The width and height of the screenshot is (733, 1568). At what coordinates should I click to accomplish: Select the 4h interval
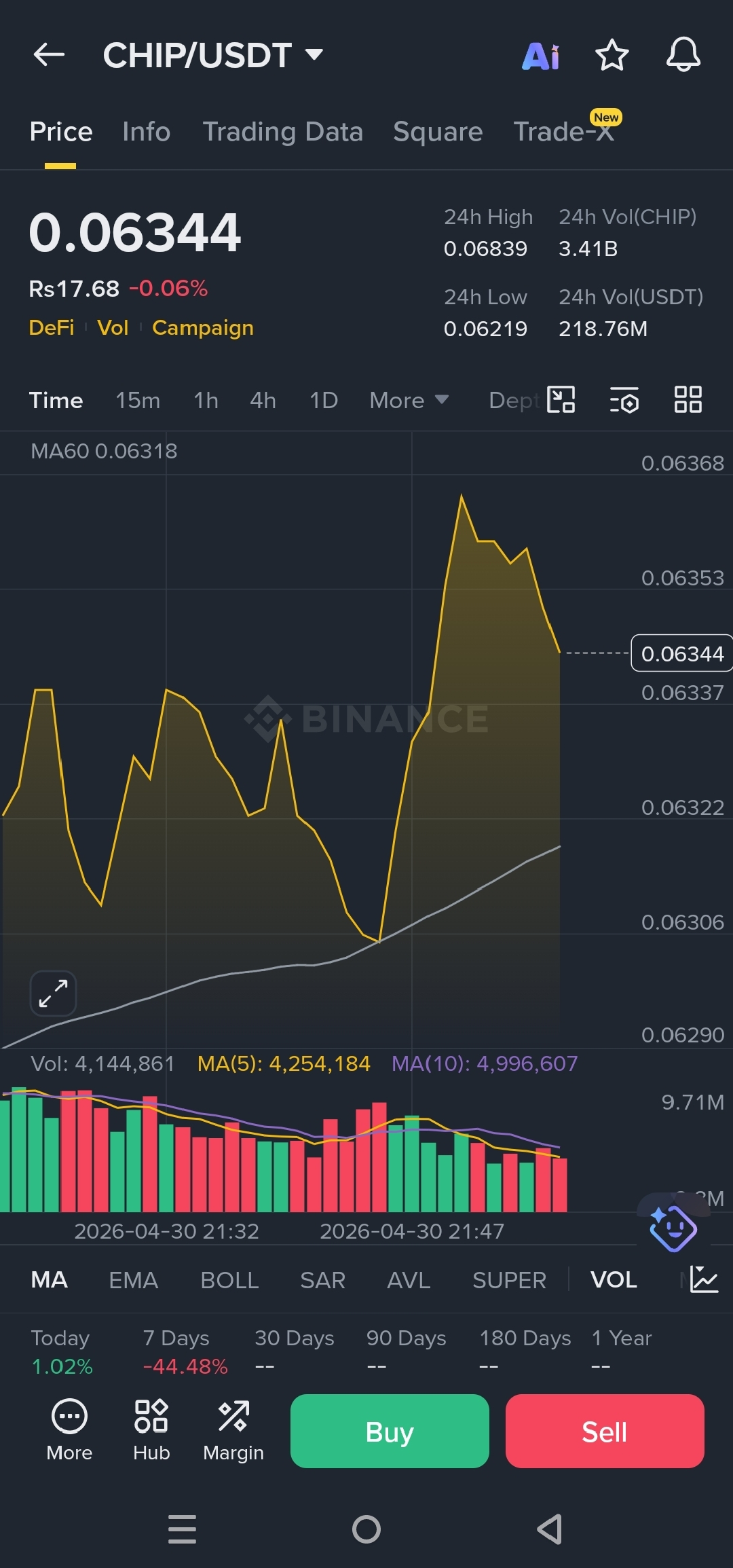tap(263, 400)
